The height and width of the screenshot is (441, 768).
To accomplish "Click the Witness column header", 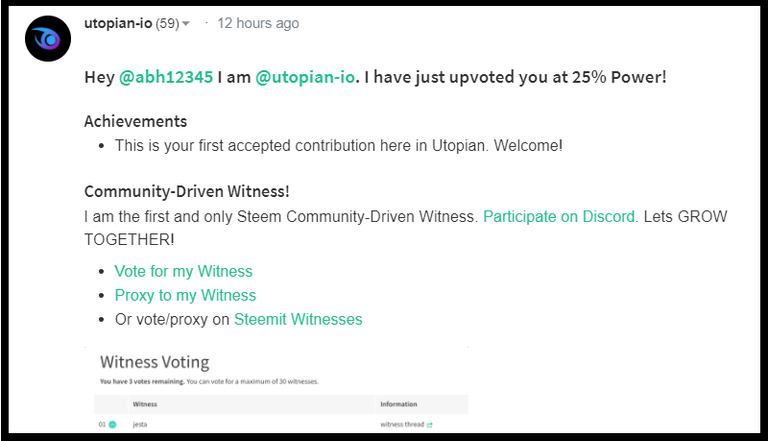I will pyautogui.click(x=145, y=404).
